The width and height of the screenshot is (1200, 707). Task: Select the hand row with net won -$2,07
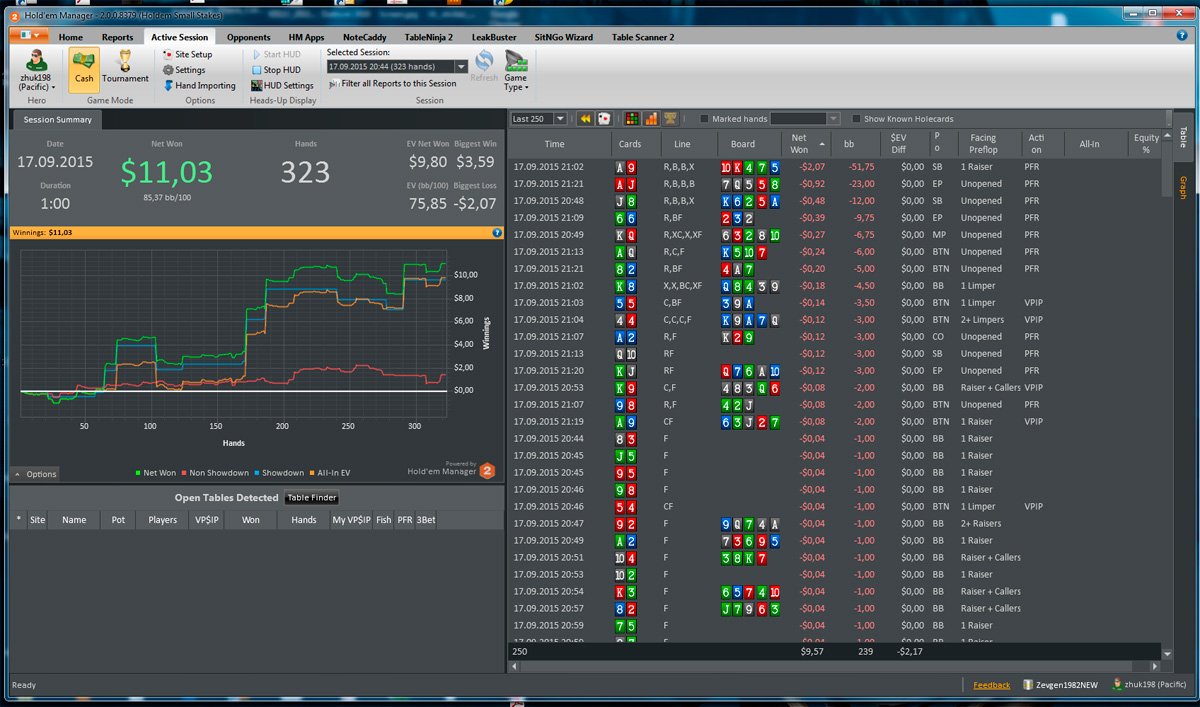[835, 167]
